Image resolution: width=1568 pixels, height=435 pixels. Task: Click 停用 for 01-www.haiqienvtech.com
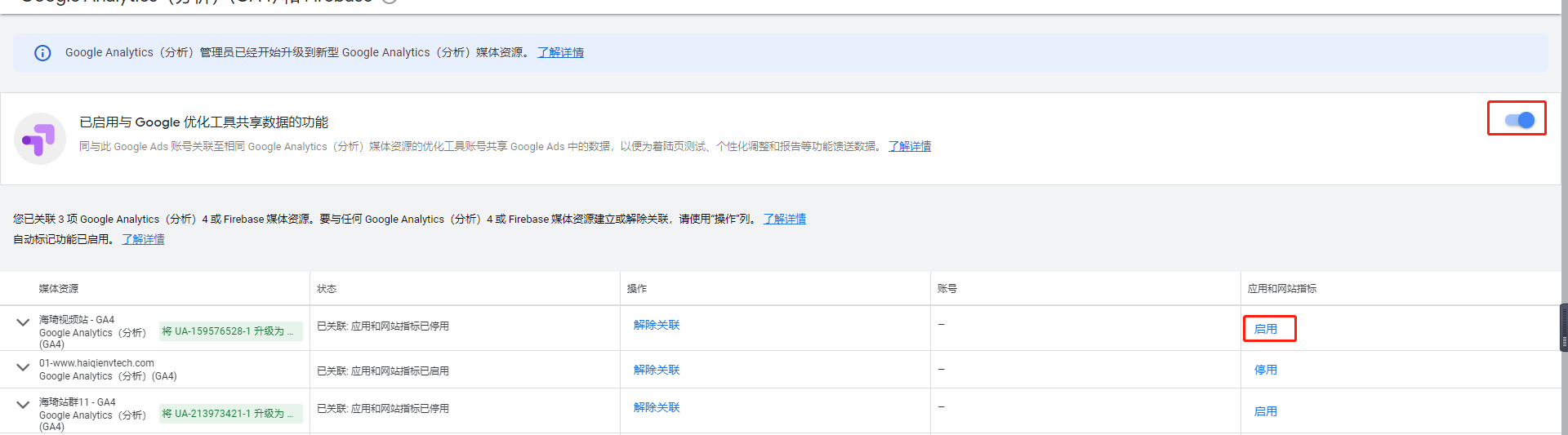pos(1266,370)
